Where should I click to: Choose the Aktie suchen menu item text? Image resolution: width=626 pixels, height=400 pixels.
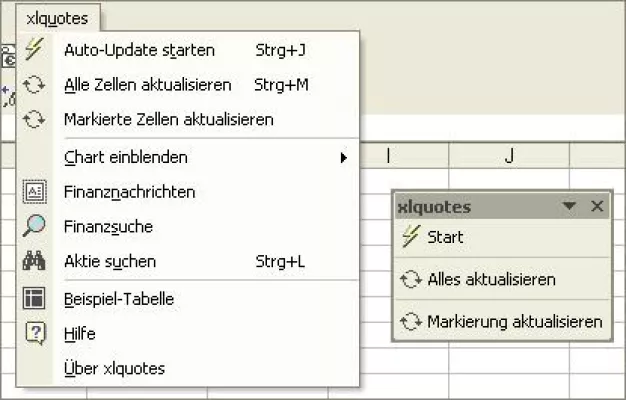[109, 261]
